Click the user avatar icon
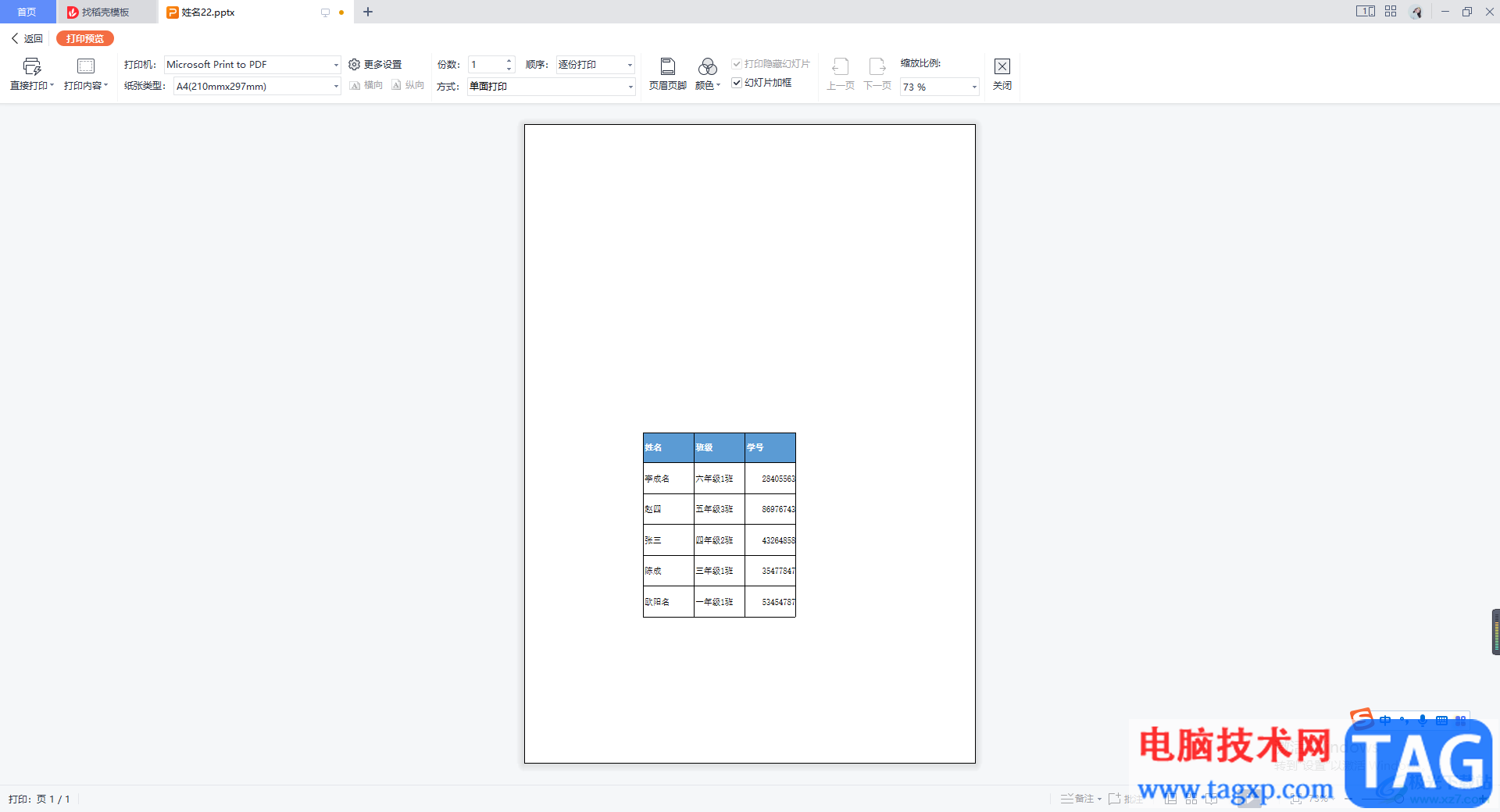 (1416, 12)
